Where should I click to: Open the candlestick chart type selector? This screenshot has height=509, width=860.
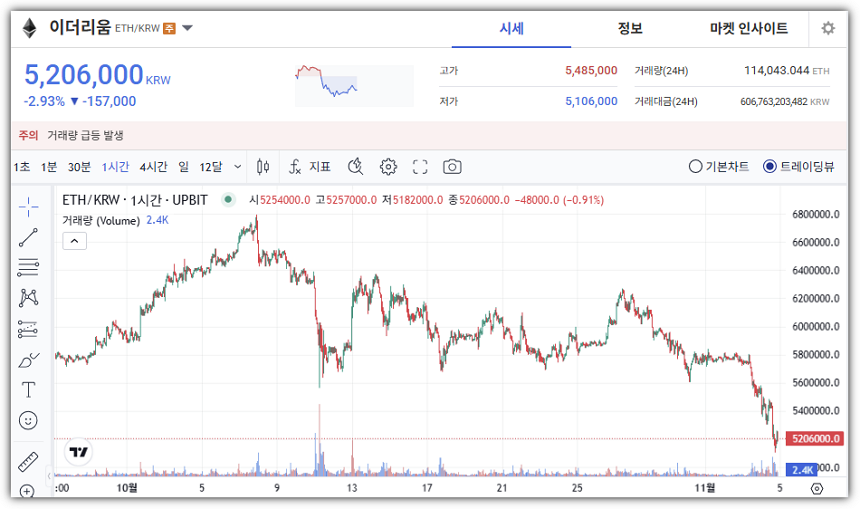(263, 167)
